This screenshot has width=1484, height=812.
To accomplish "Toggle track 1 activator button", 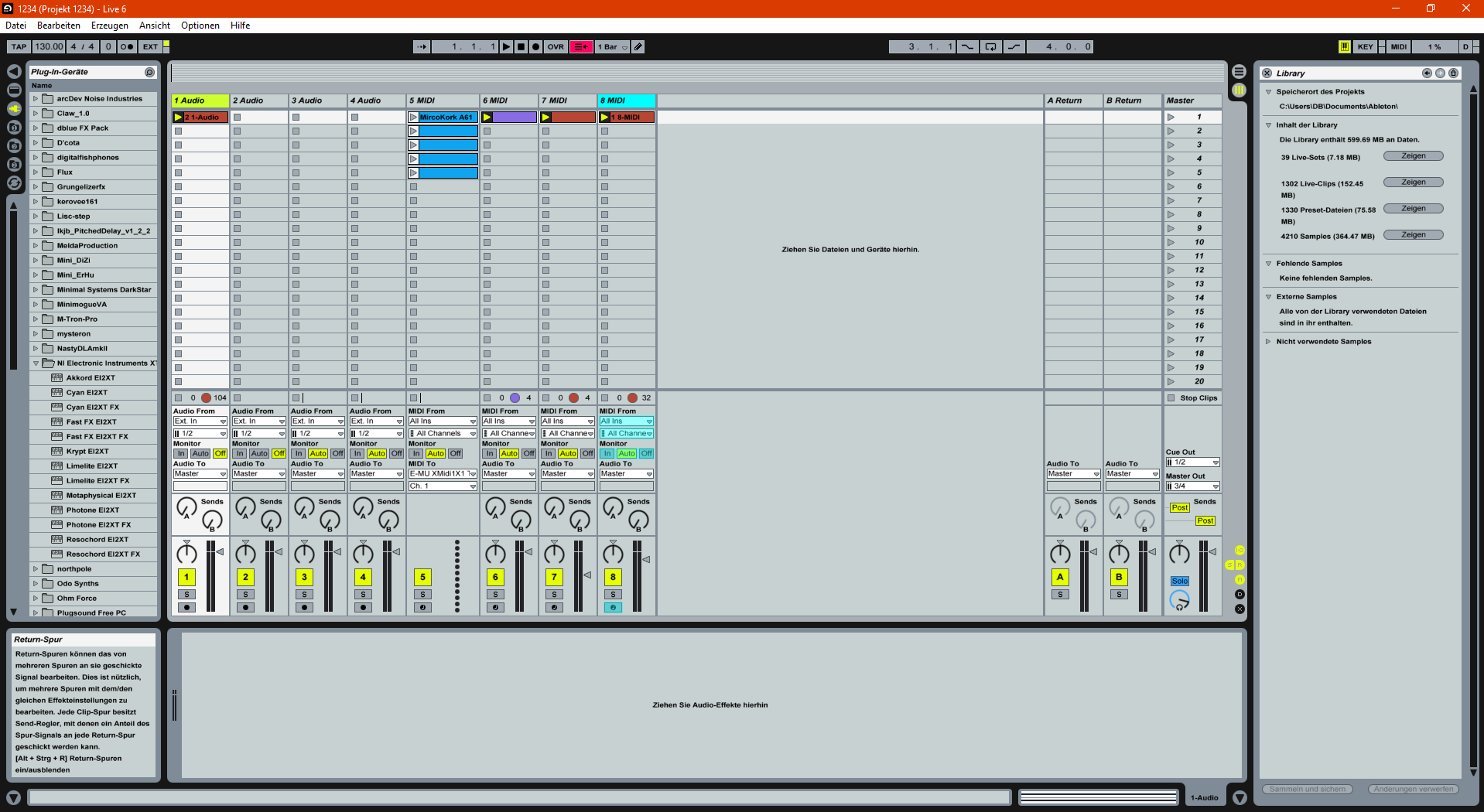I will [186, 578].
